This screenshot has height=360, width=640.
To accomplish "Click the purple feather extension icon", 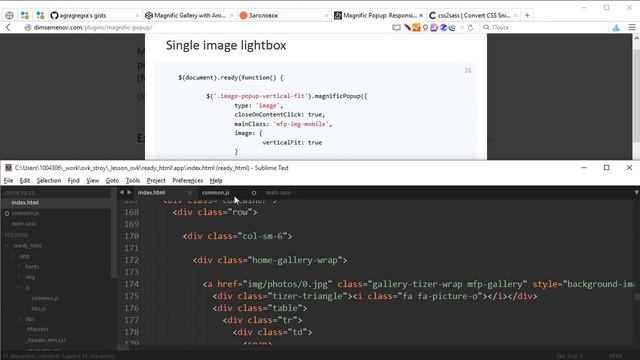I will click(407, 27).
